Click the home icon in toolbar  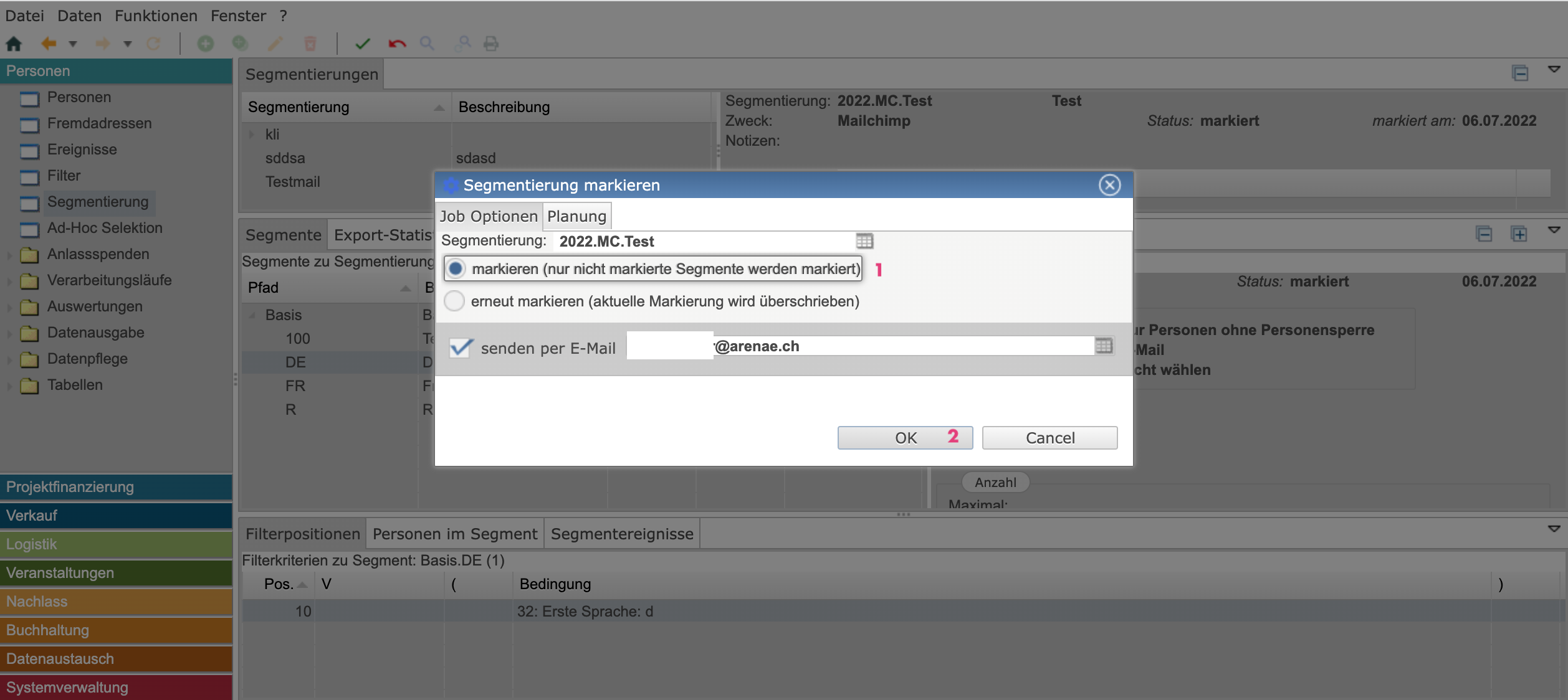coord(14,44)
